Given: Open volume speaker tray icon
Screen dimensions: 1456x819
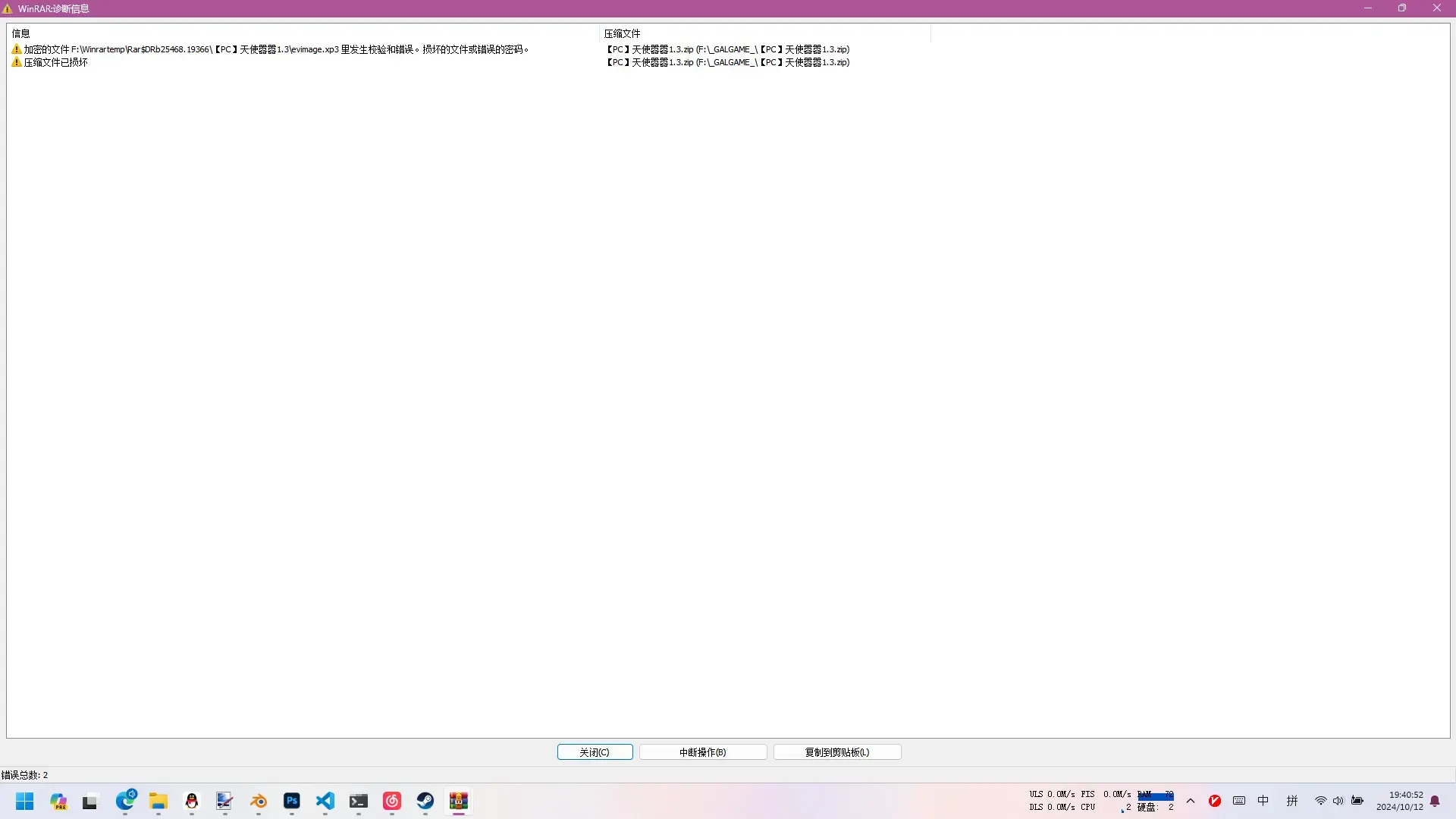Looking at the screenshot, I should 1338,801.
